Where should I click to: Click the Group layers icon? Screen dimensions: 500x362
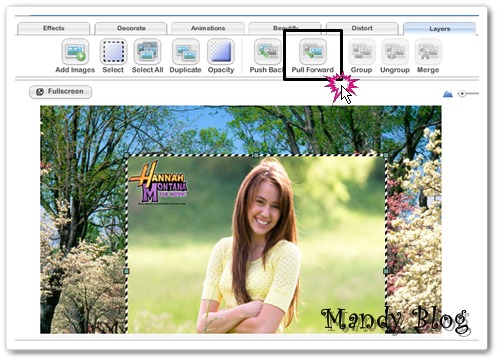tap(362, 52)
